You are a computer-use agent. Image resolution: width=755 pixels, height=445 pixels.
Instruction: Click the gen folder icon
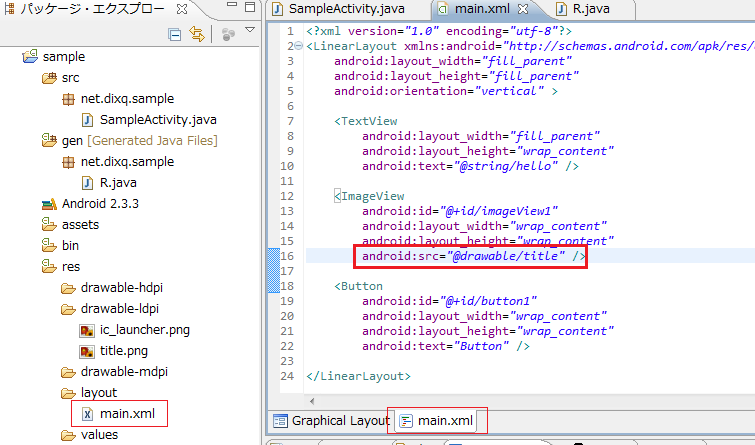pos(49,140)
